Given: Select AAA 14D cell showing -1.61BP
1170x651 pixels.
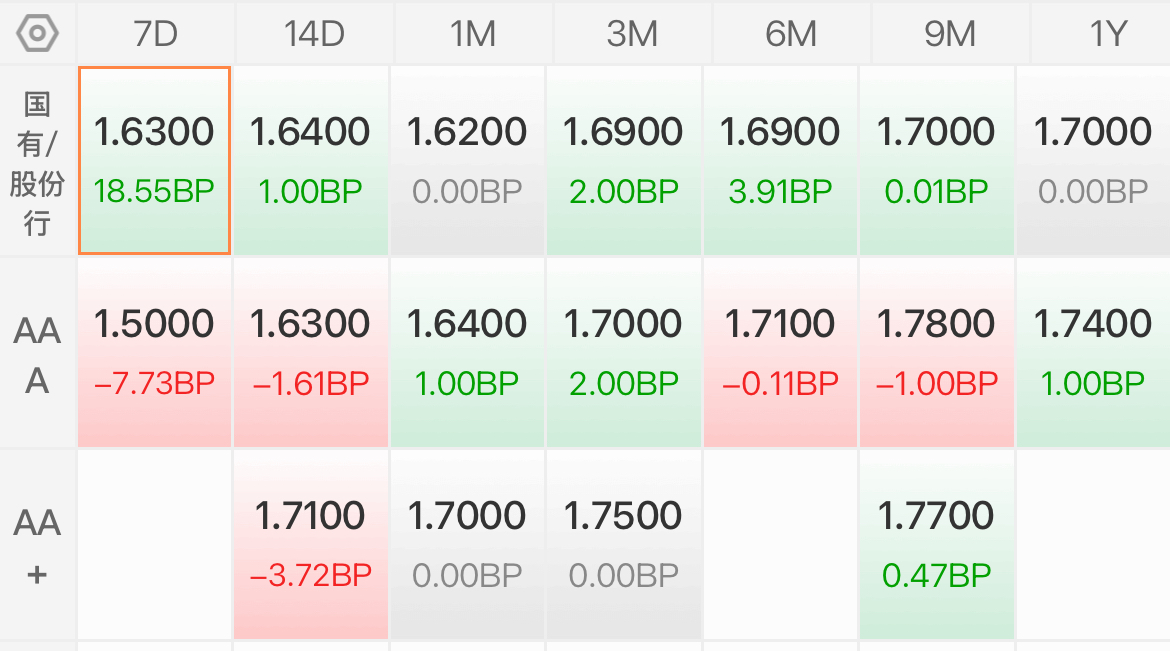Looking at the screenshot, I should (311, 352).
